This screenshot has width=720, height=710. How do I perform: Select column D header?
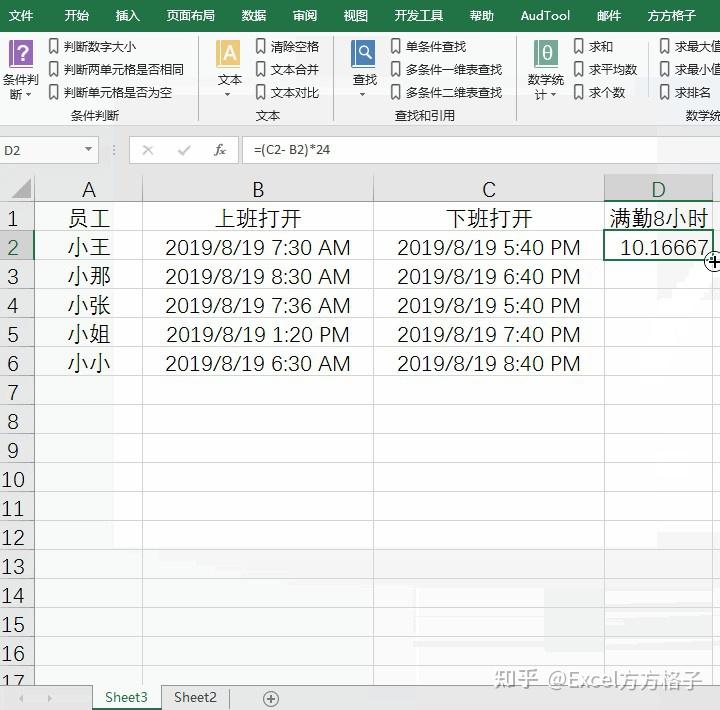658,189
